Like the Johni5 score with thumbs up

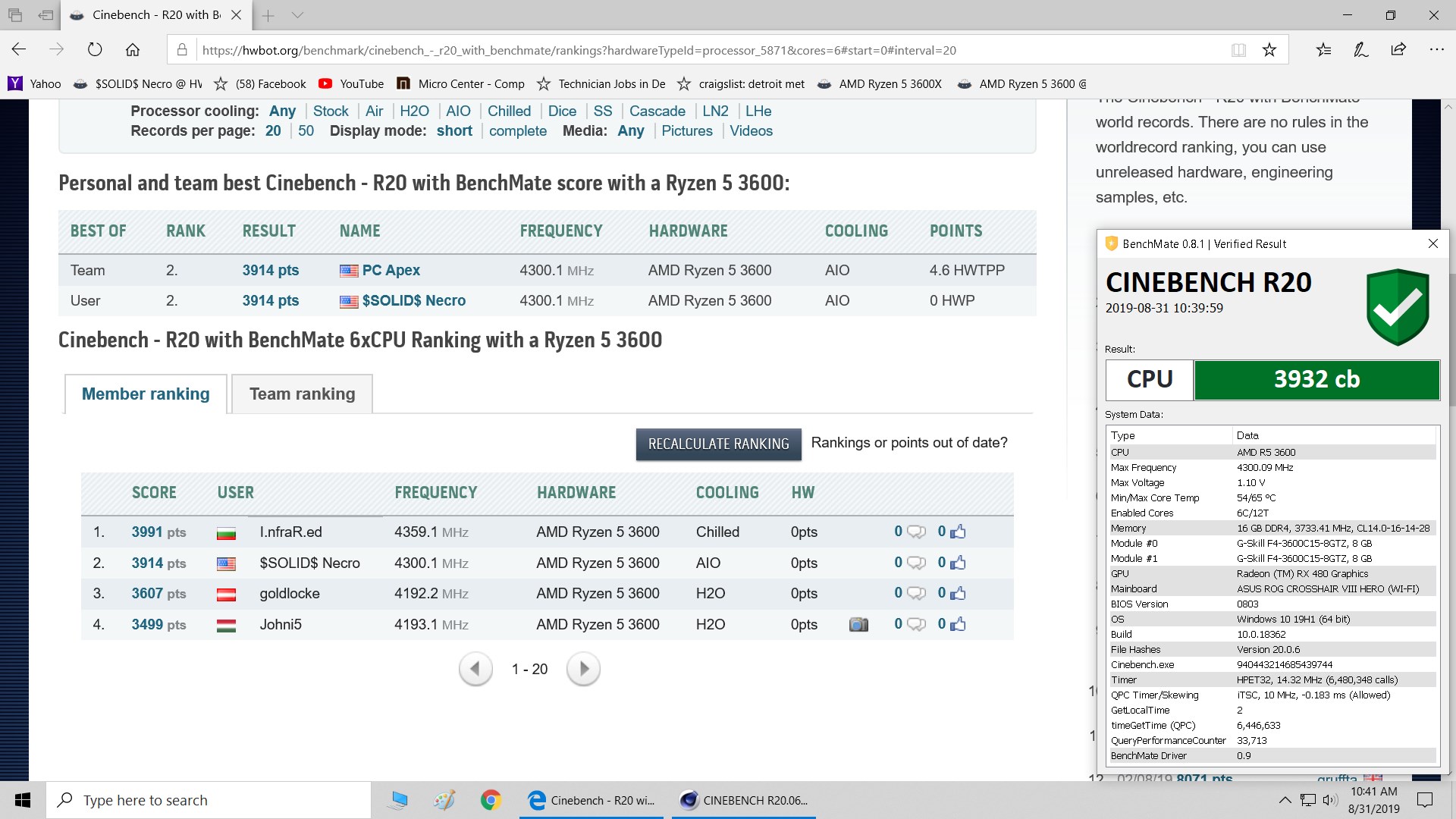coord(958,624)
